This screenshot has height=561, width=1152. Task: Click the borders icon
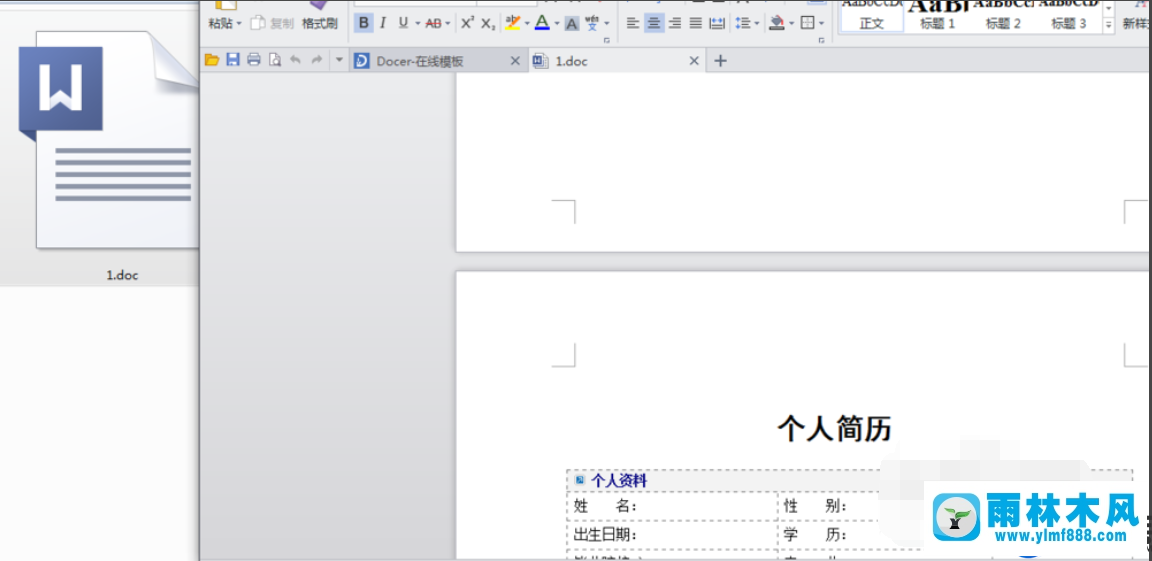coord(807,23)
